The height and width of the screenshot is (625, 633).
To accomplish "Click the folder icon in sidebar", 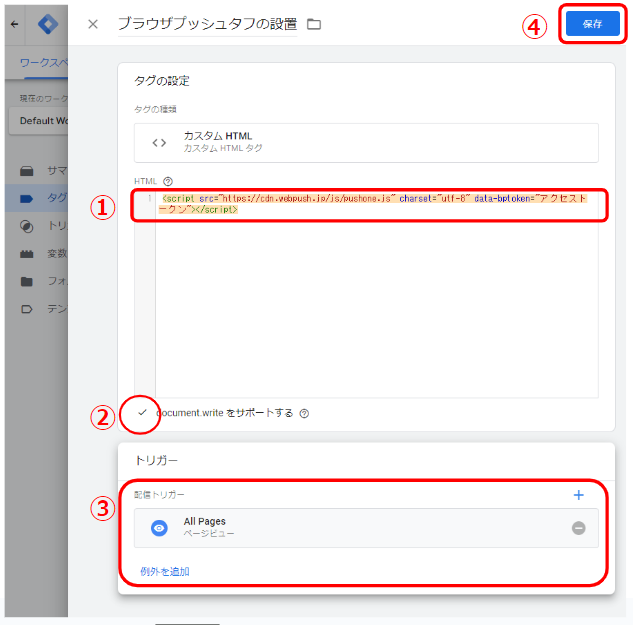I will [x=27, y=281].
